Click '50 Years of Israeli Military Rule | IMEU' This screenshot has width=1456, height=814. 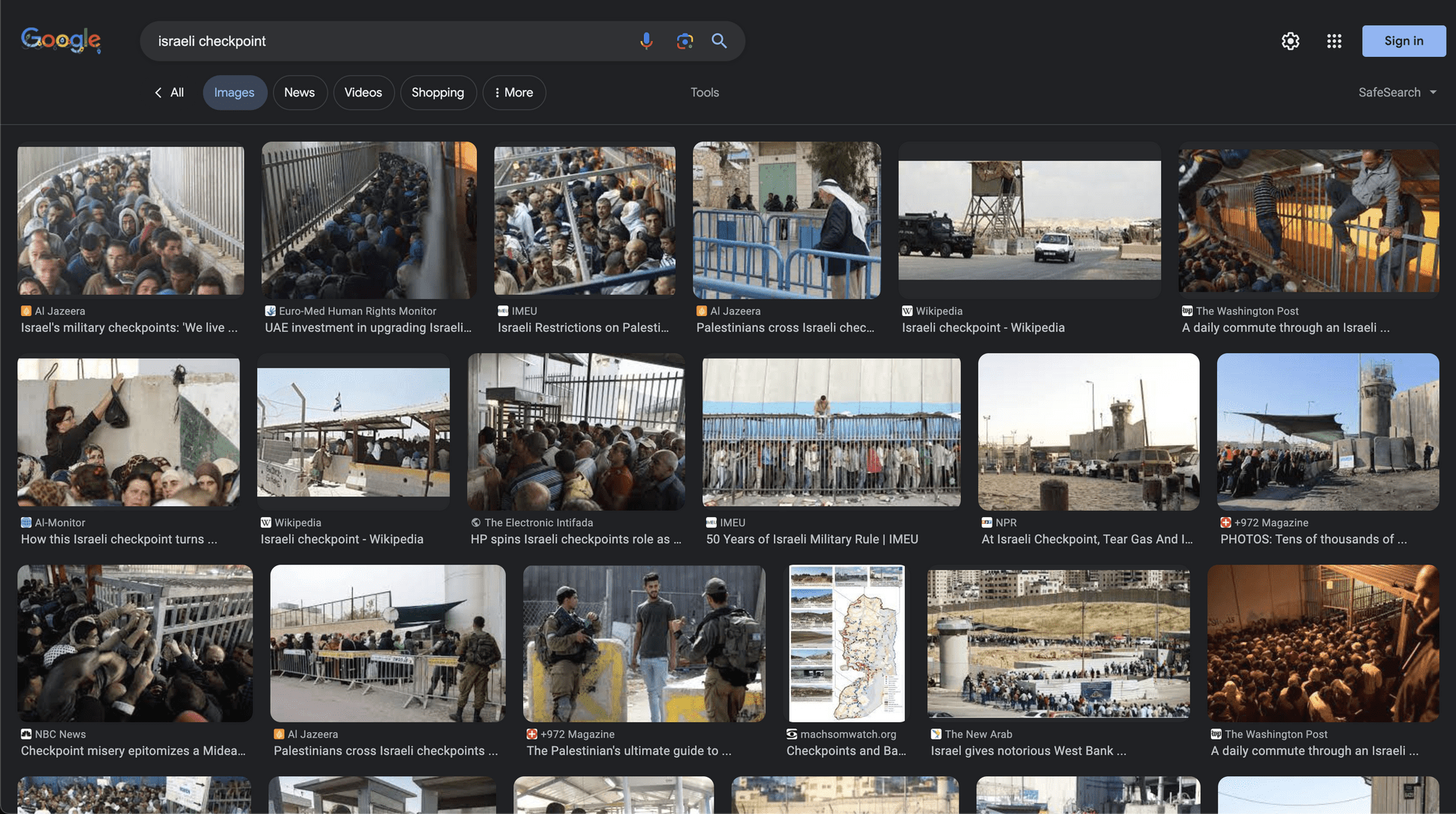812,540
